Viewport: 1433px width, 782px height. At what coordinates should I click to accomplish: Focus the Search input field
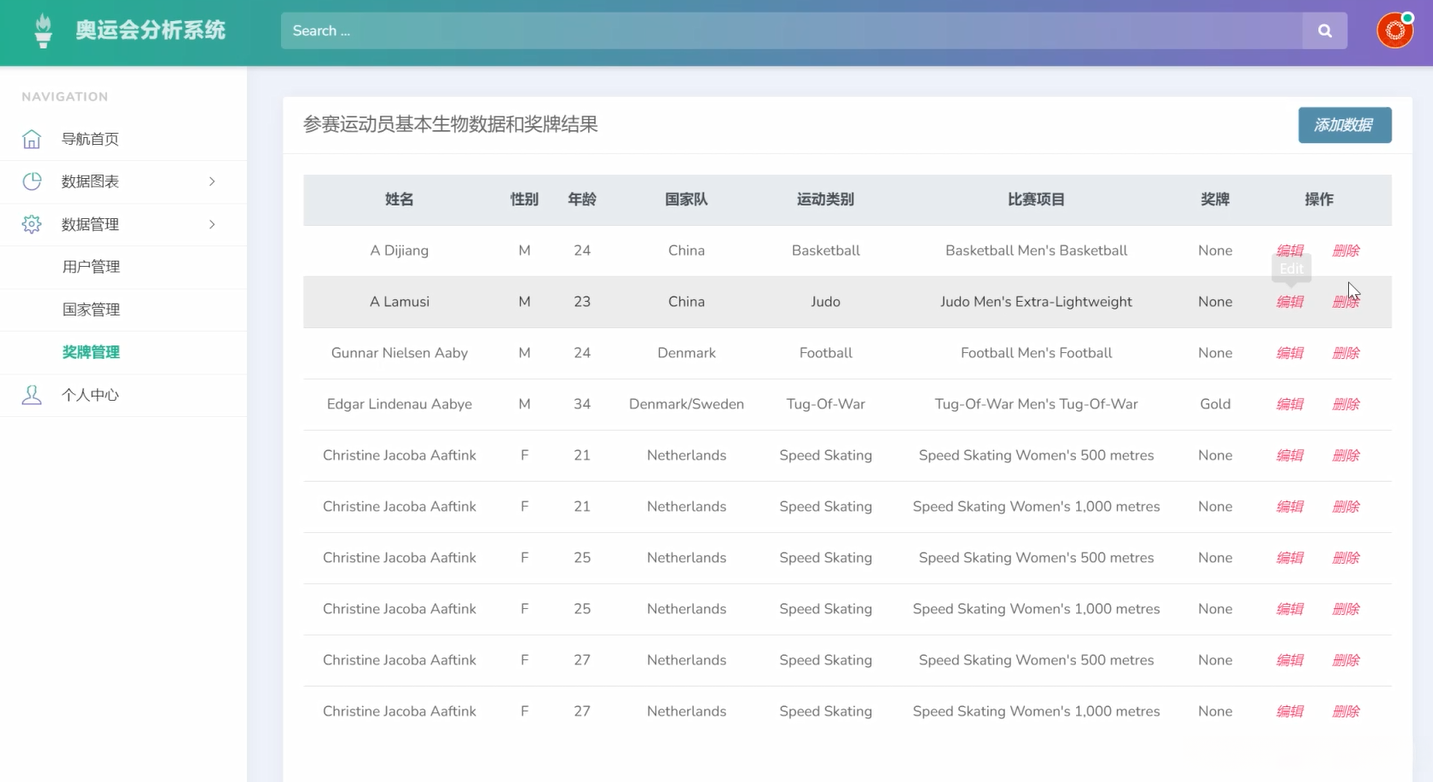coord(790,31)
